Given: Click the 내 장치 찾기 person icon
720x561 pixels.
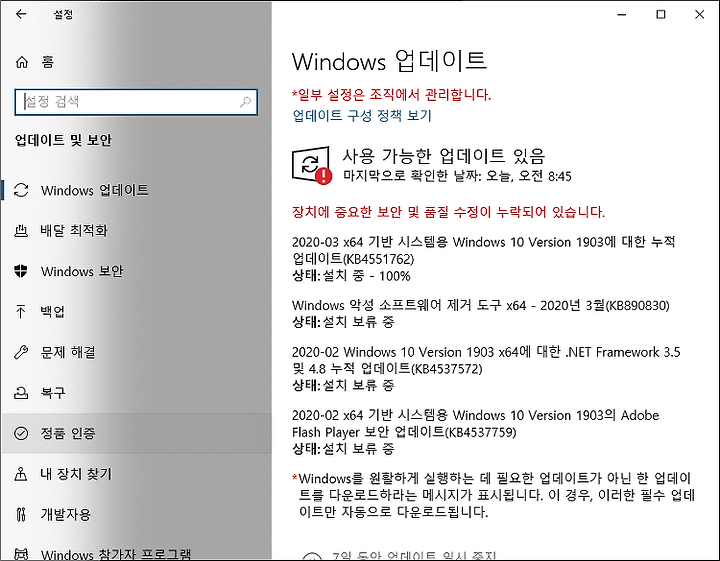Looking at the screenshot, I should 21,473.
